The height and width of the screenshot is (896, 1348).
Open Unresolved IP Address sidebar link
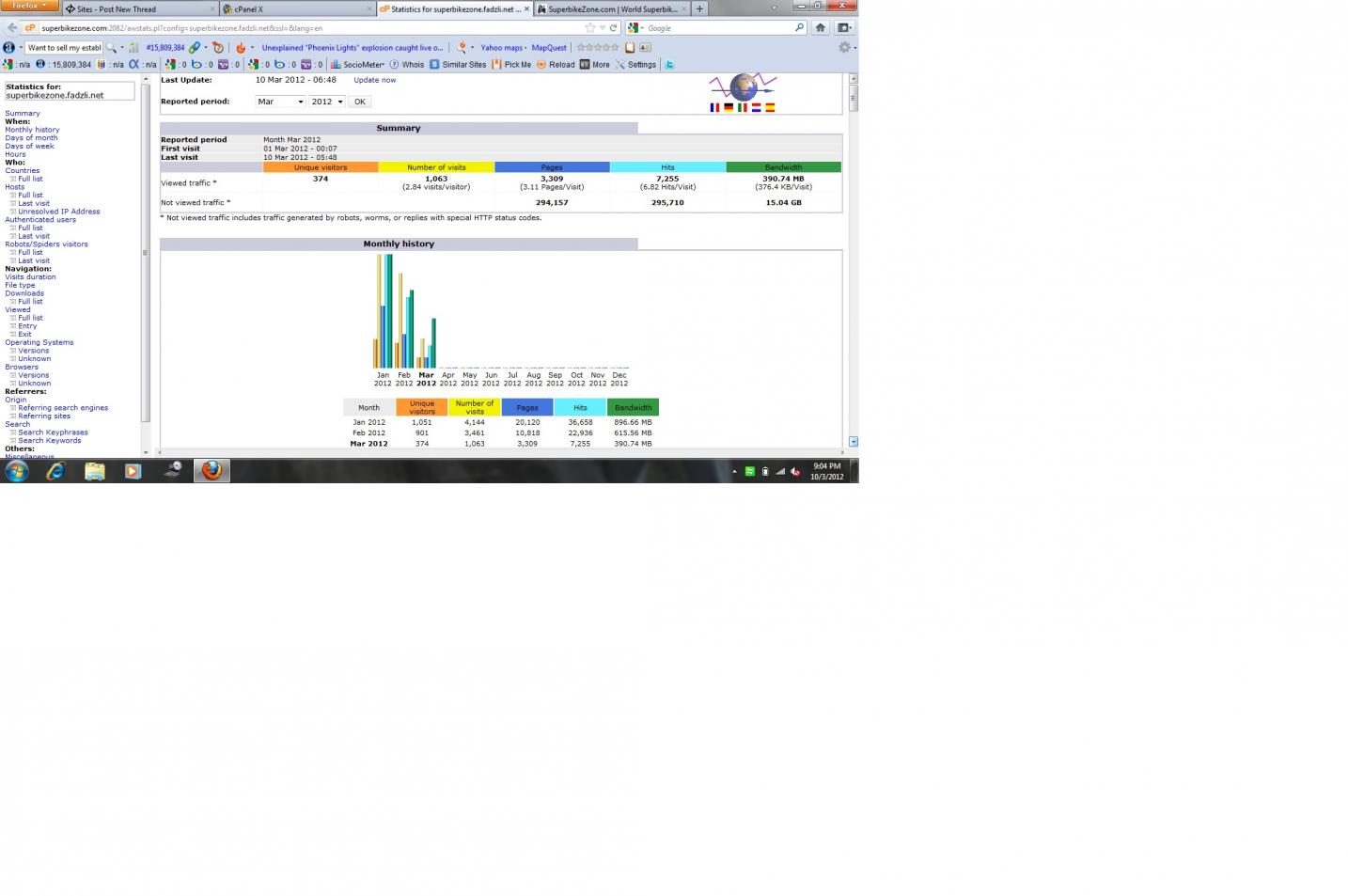[x=59, y=212]
